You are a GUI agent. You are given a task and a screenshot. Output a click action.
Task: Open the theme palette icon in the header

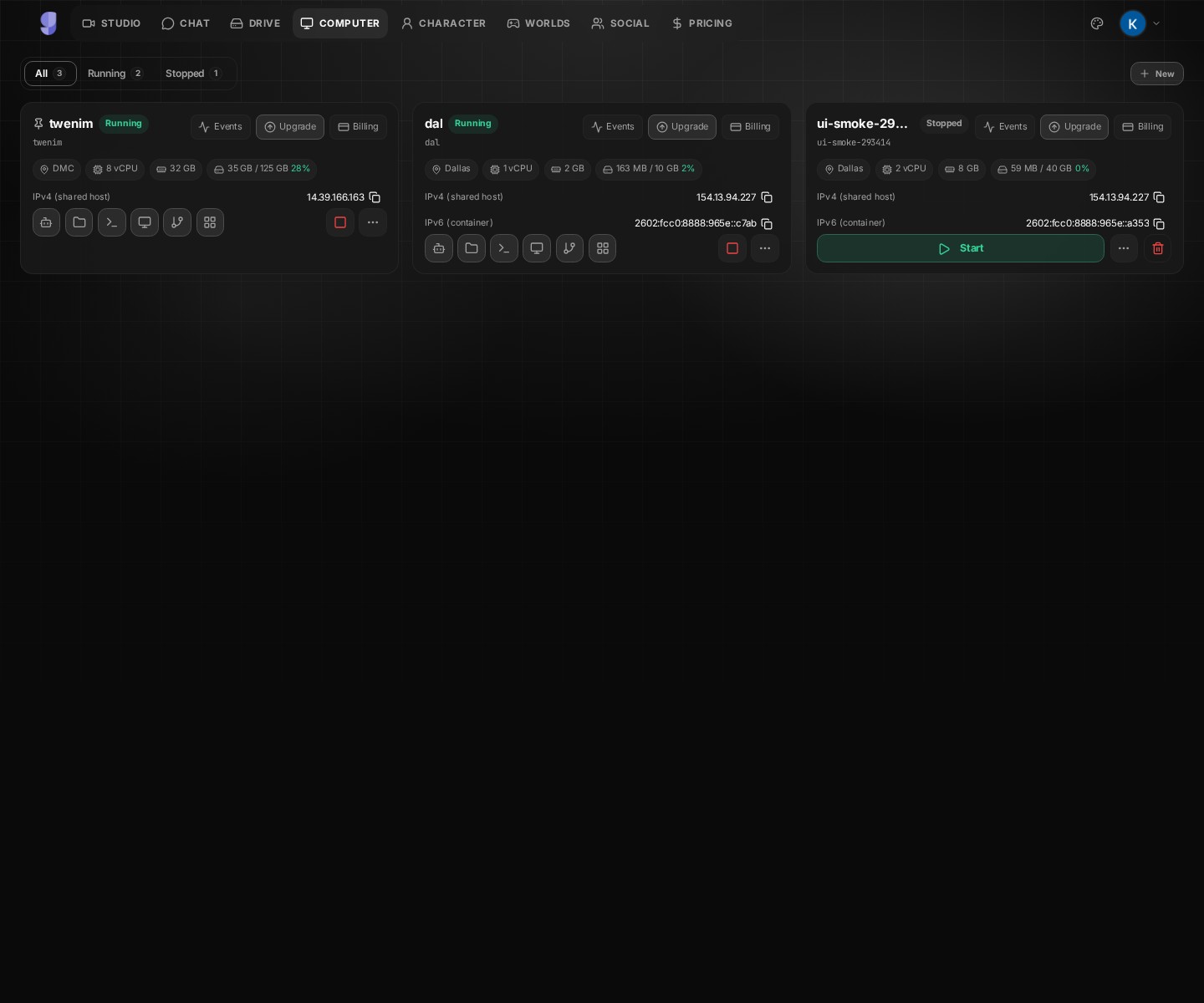(x=1097, y=23)
